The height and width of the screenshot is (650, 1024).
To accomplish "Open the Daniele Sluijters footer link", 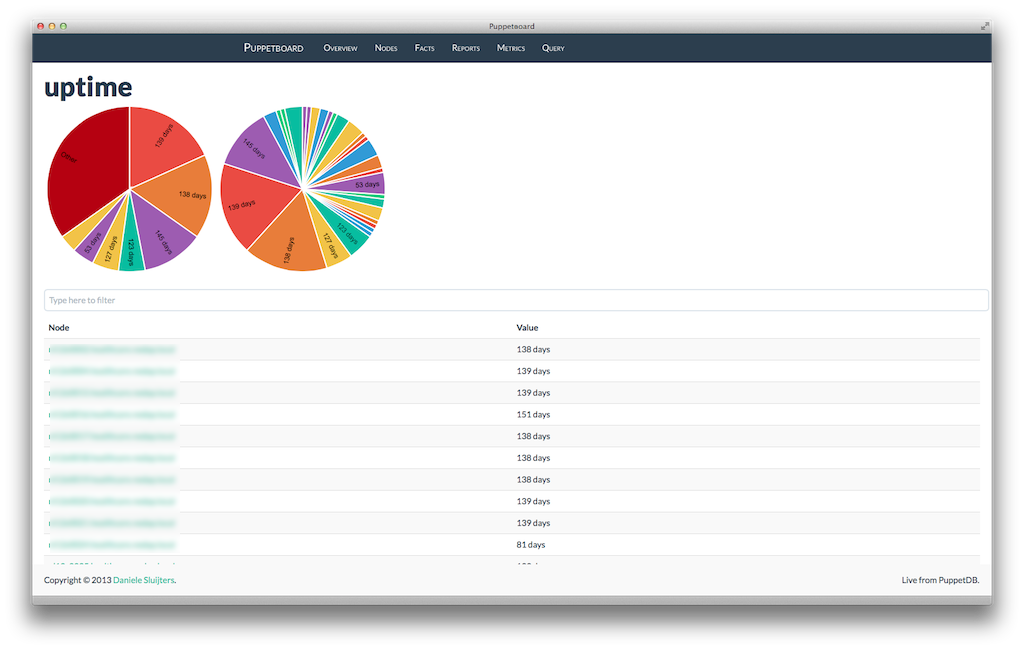I will click(x=143, y=580).
